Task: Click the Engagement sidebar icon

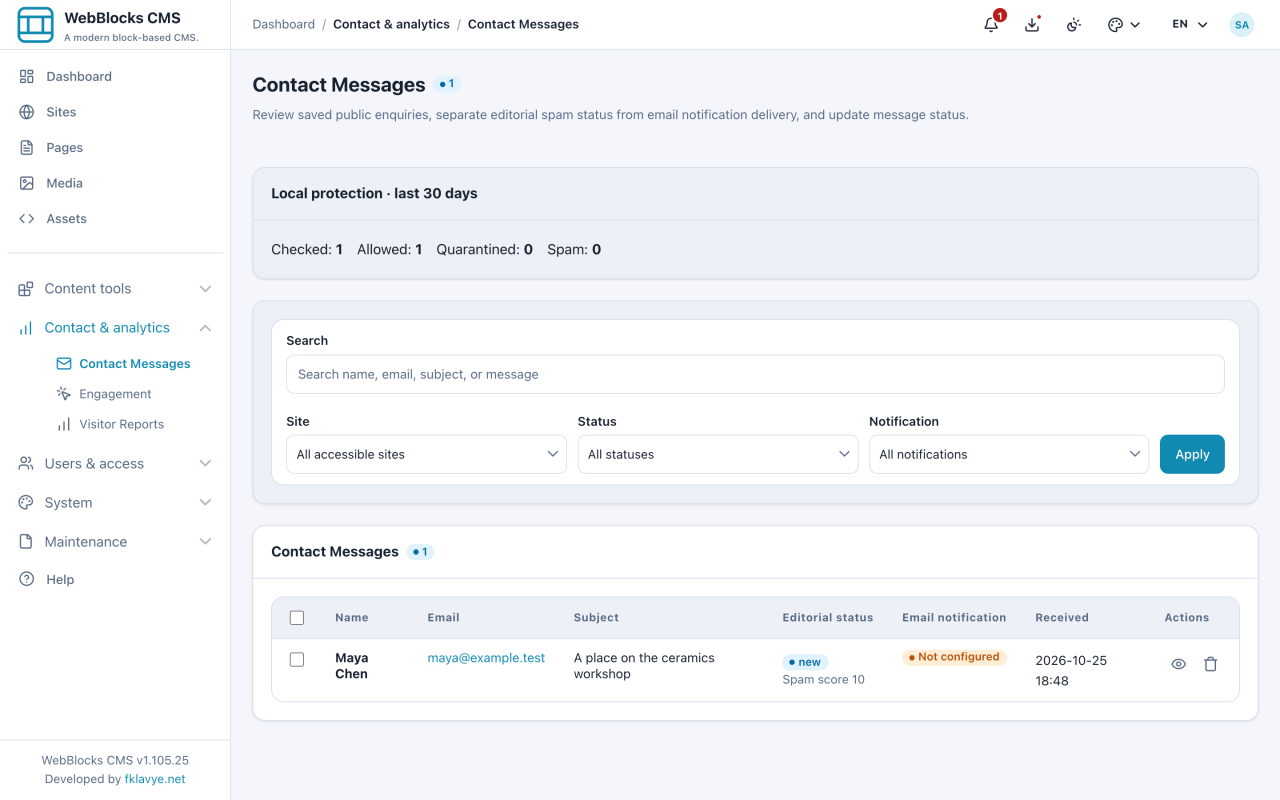Action: coord(64,394)
